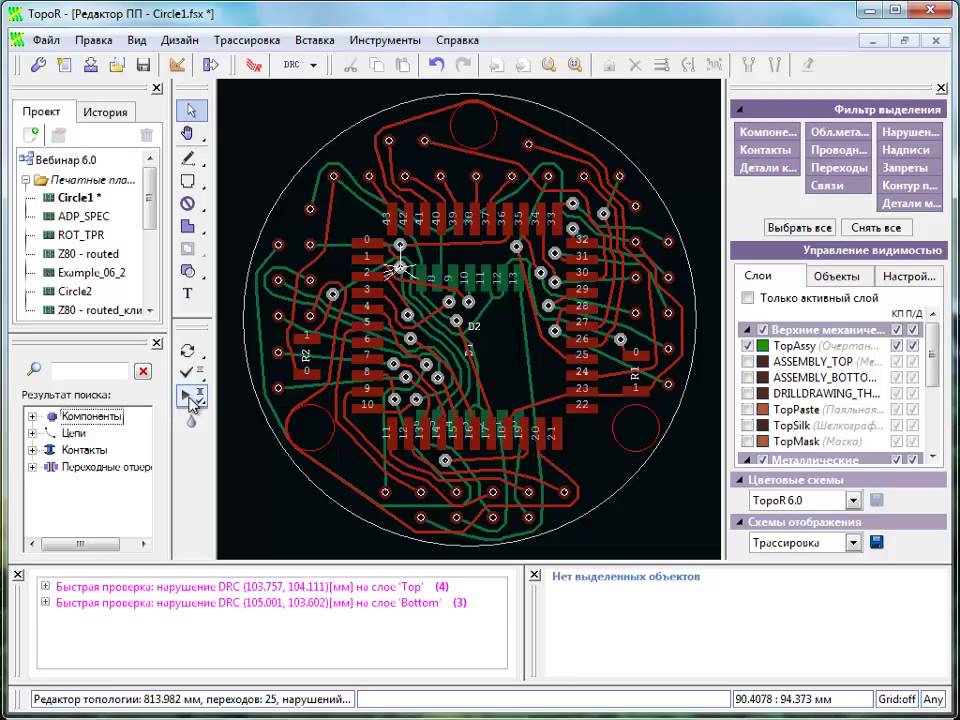Viewport: 960px width, 720px height.
Task: Click the Undo arrow in toolbar
Action: (x=437, y=64)
